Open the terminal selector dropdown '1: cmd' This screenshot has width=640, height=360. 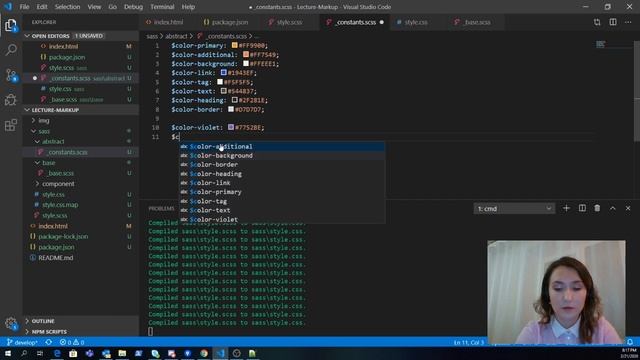(514, 209)
